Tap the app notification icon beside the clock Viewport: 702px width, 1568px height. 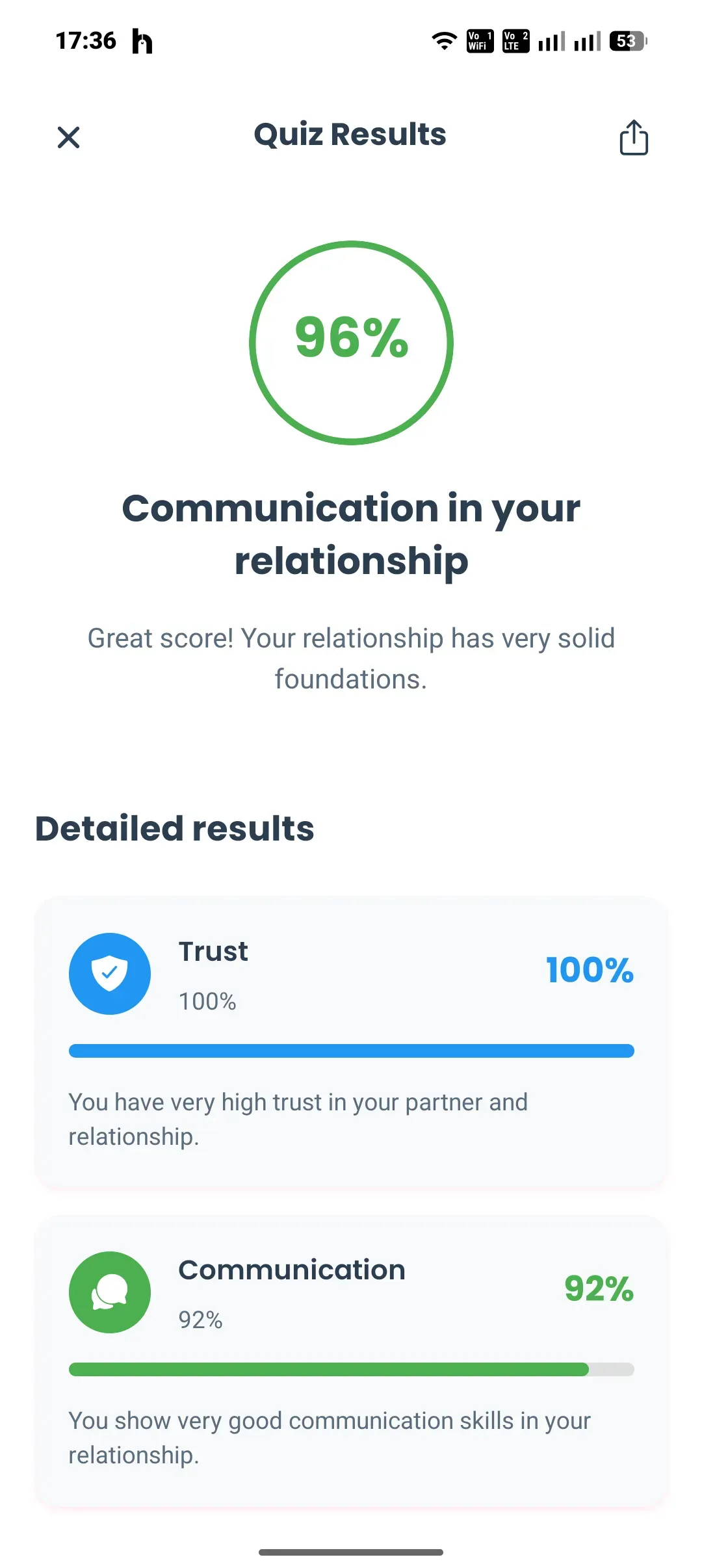[x=142, y=41]
